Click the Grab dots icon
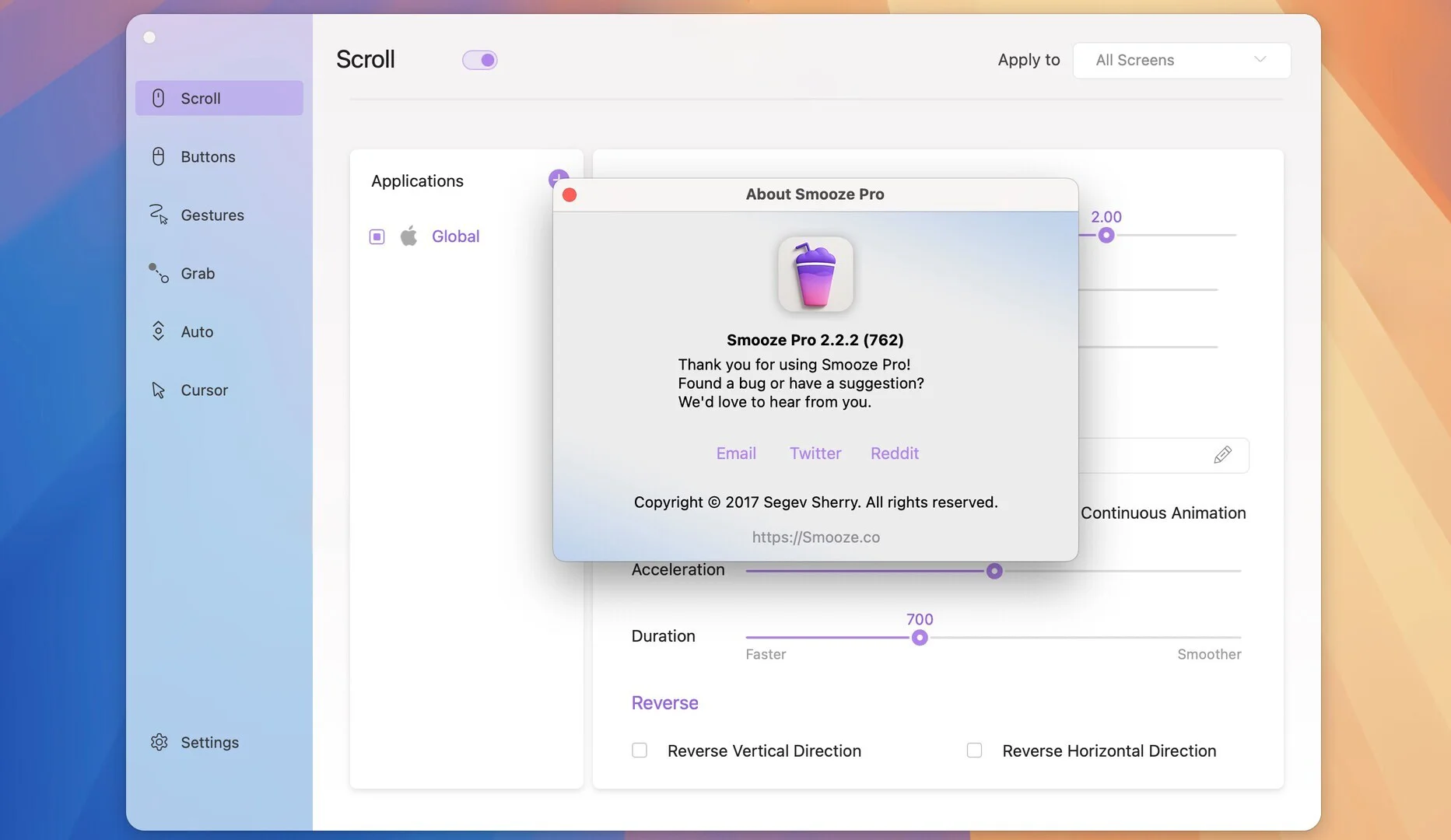Image resolution: width=1451 pixels, height=840 pixels. (159, 273)
